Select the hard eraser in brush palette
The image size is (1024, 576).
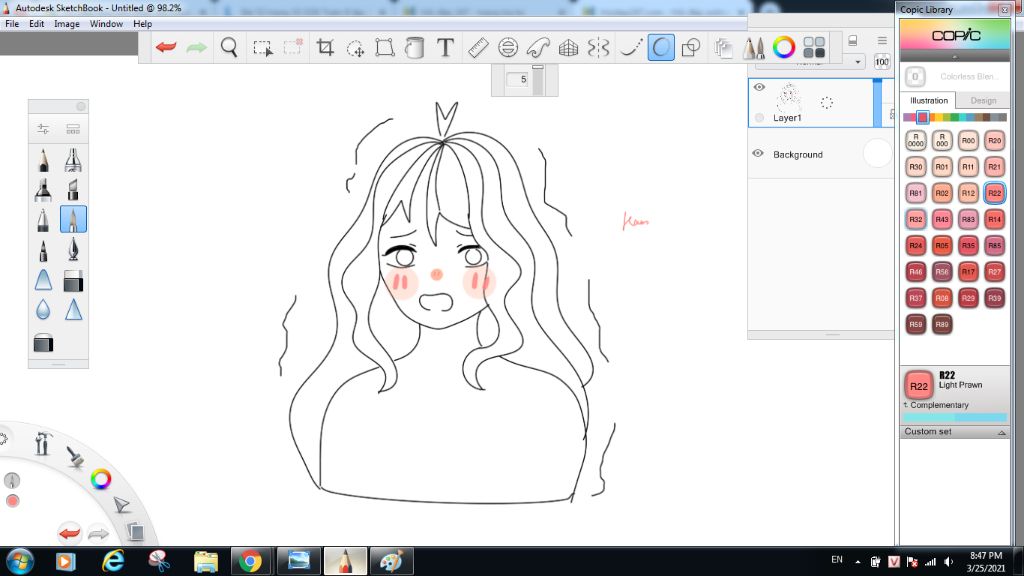tap(73, 280)
